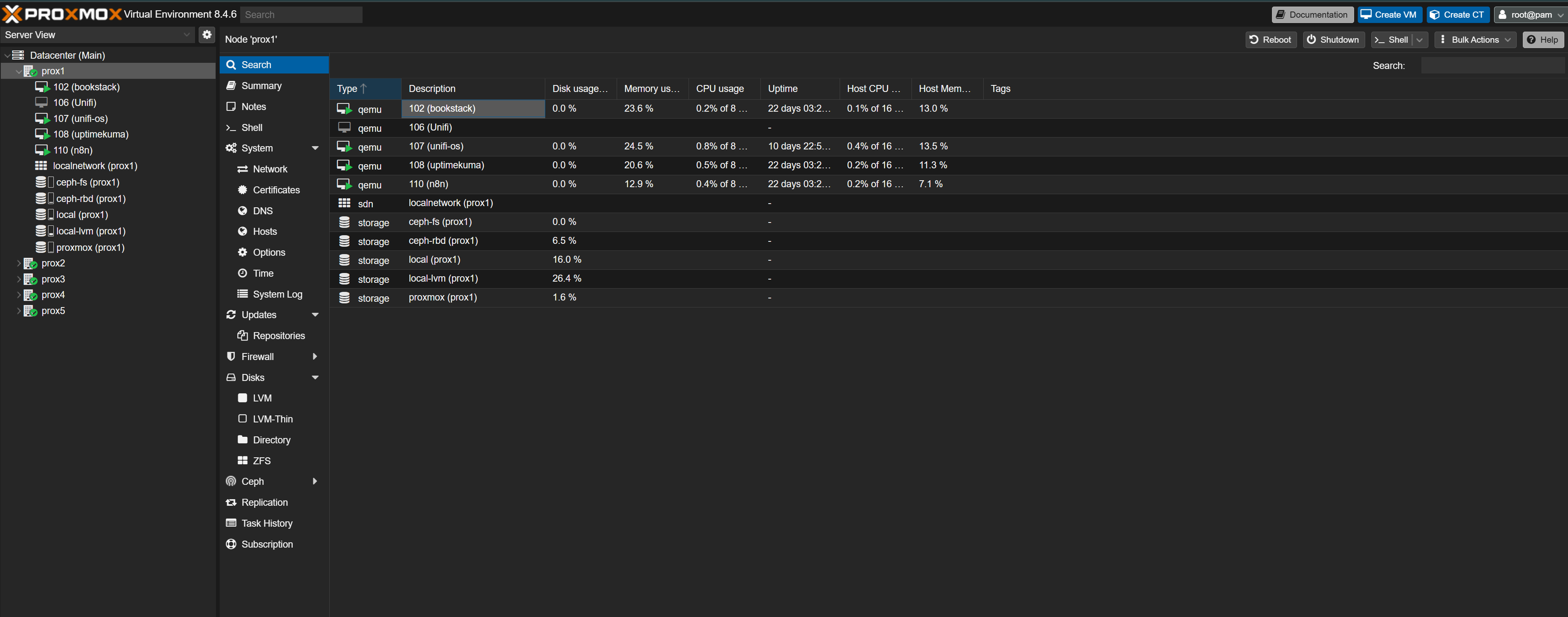Click the stopped VM icon for 106 (Unifi) in tree

[x=41, y=102]
